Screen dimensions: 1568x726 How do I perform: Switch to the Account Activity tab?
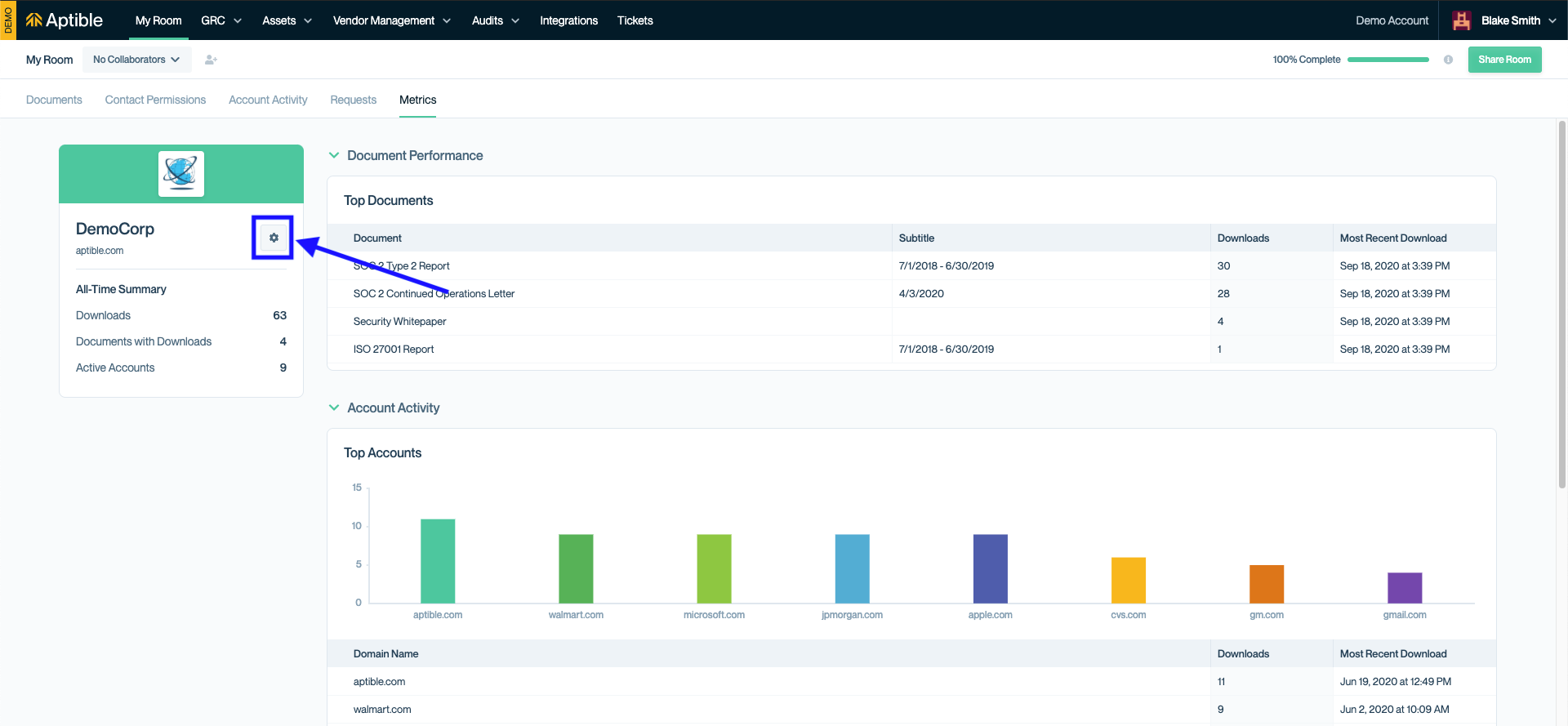coord(268,100)
